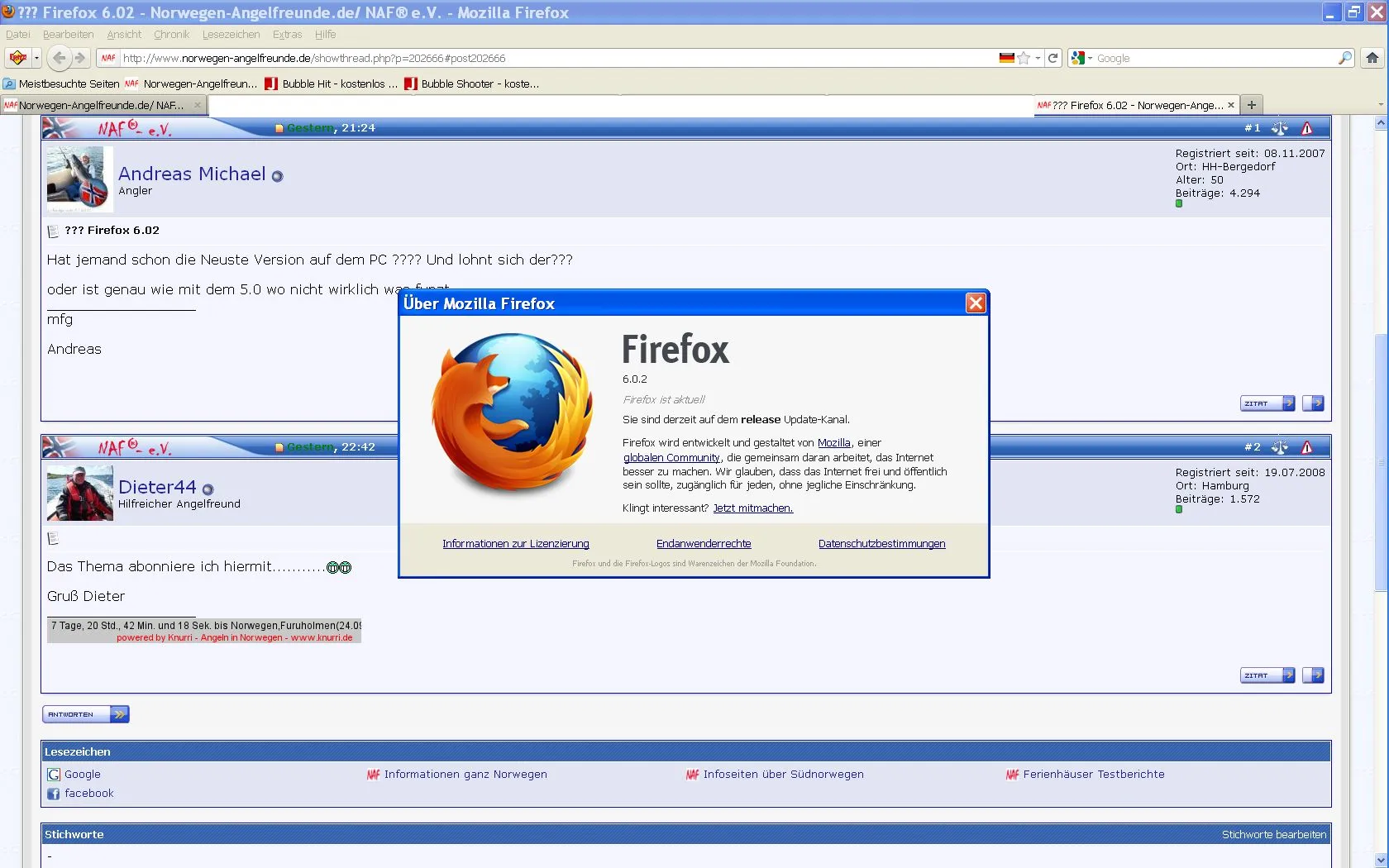Click multi-quote icon on Andreas Michael's post
The width and height of the screenshot is (1389, 868).
(x=1313, y=403)
